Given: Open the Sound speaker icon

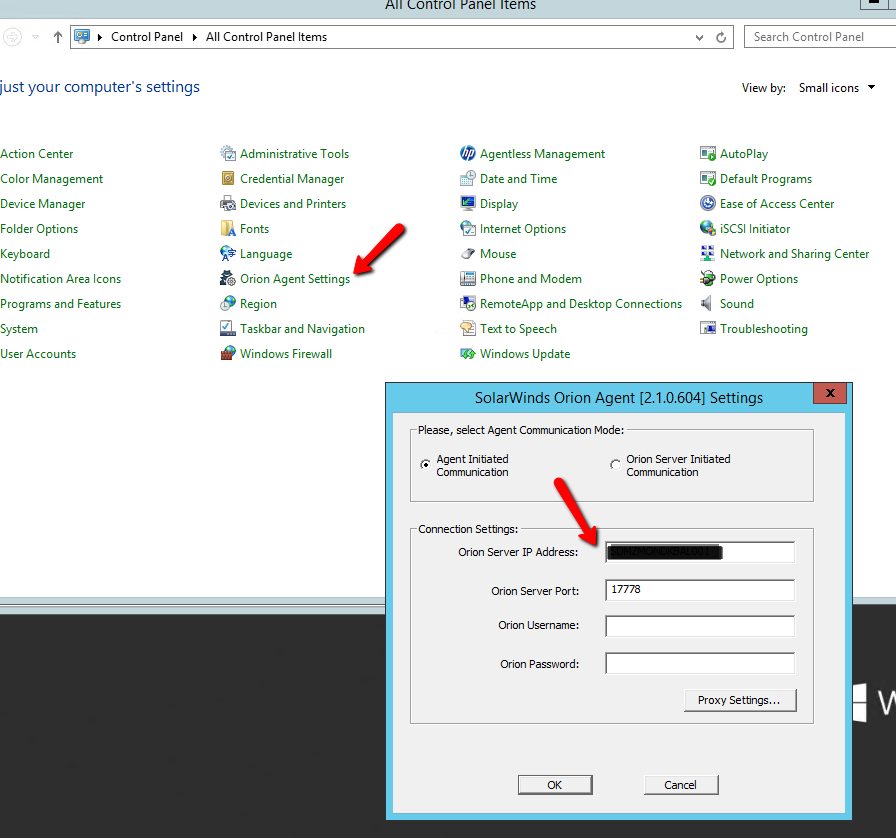Looking at the screenshot, I should click(708, 304).
